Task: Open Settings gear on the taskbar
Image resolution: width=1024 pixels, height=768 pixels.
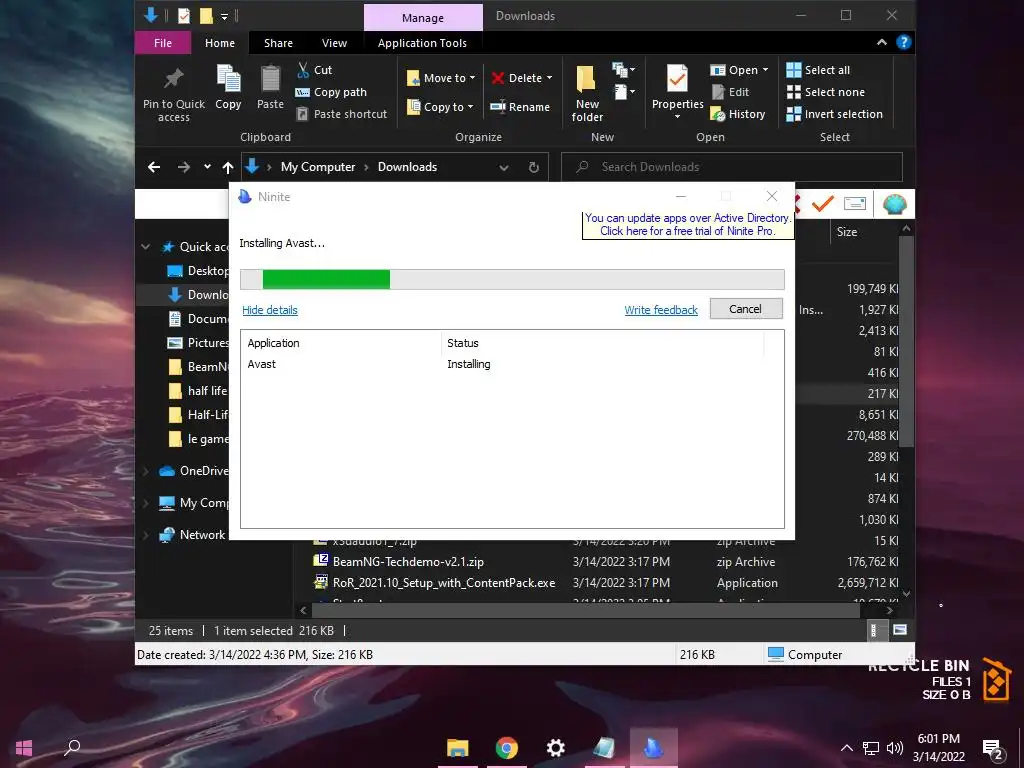Action: pos(556,748)
